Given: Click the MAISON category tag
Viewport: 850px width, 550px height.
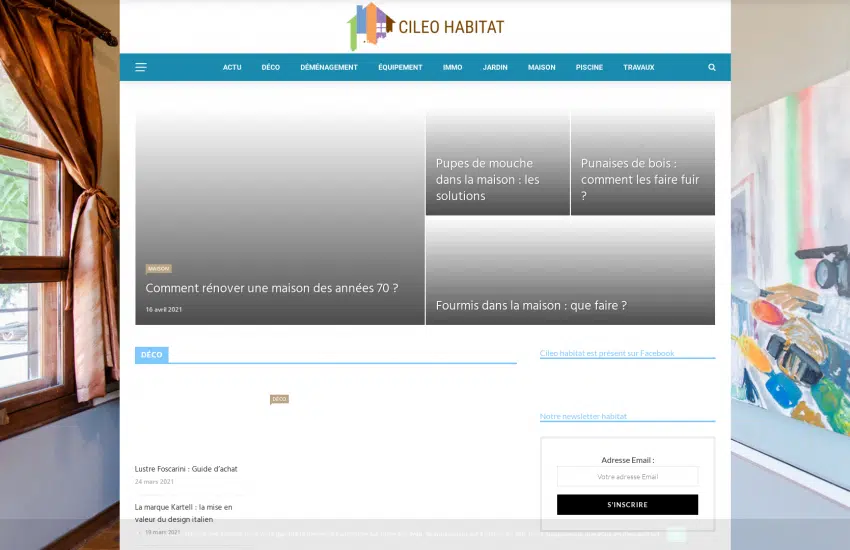Looking at the screenshot, I should (x=158, y=269).
